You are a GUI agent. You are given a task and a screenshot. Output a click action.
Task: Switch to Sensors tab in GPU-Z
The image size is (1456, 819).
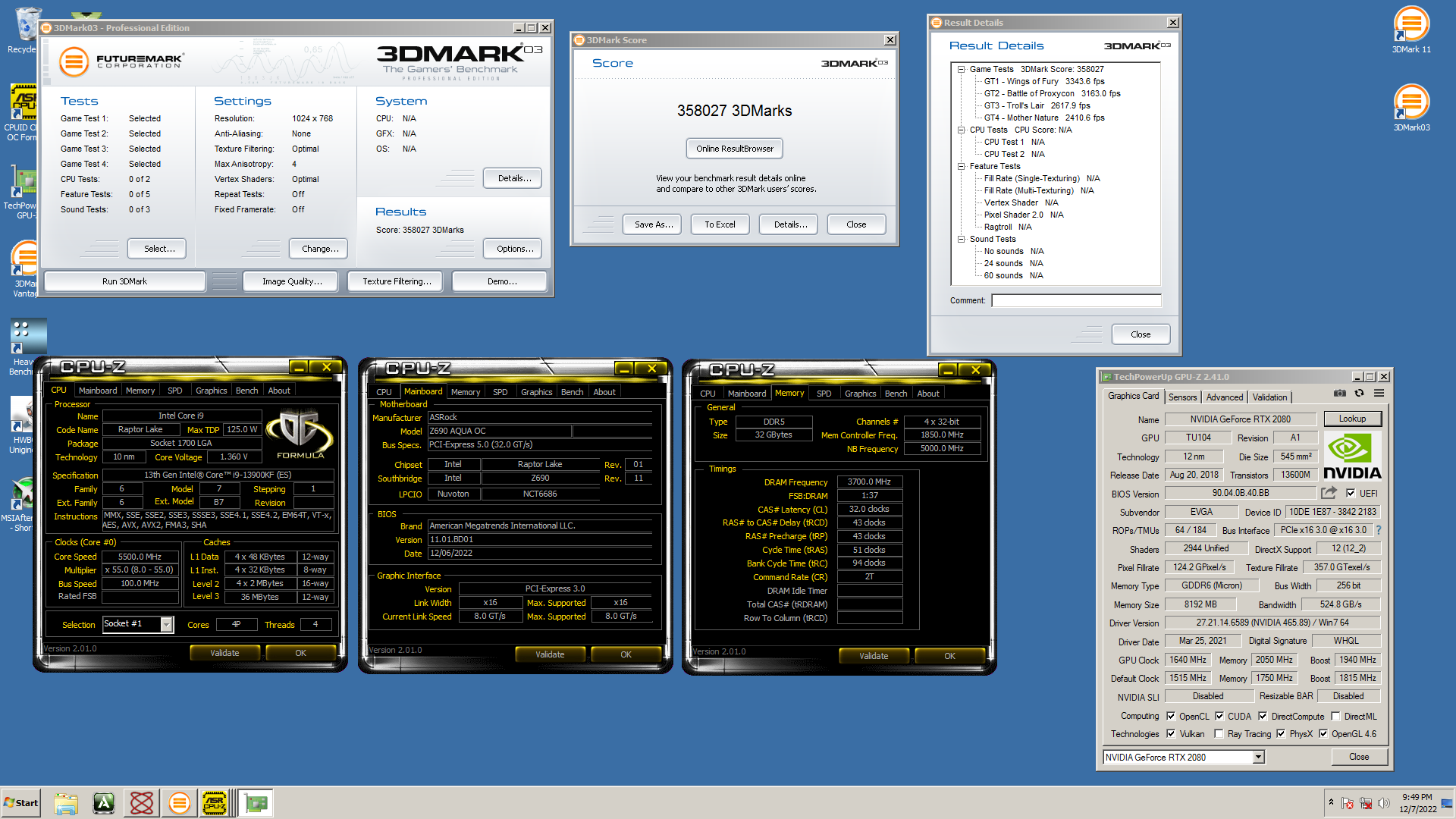point(1182,397)
